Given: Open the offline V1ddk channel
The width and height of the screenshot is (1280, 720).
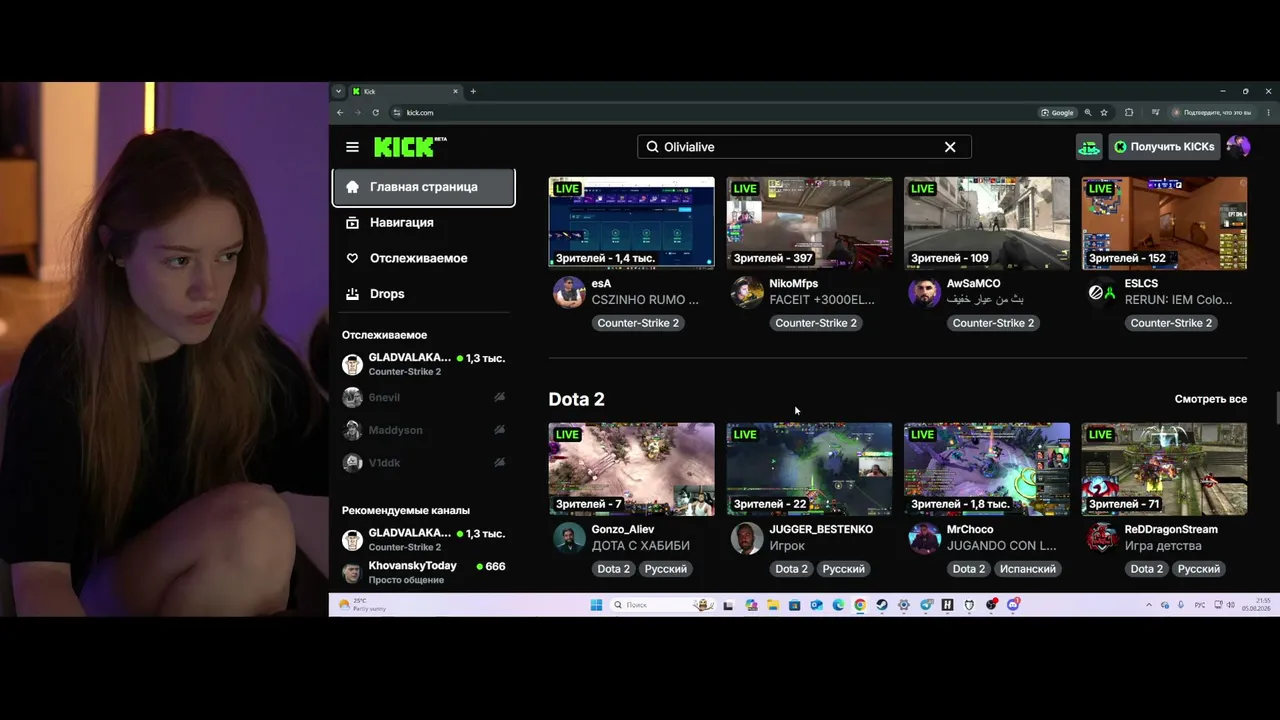Looking at the screenshot, I should [423, 463].
